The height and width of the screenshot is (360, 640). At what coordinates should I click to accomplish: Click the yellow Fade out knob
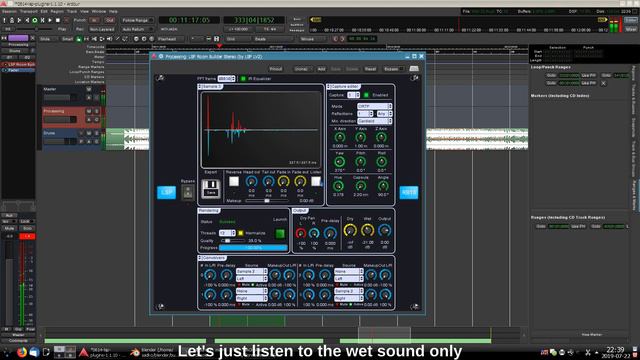(300, 182)
